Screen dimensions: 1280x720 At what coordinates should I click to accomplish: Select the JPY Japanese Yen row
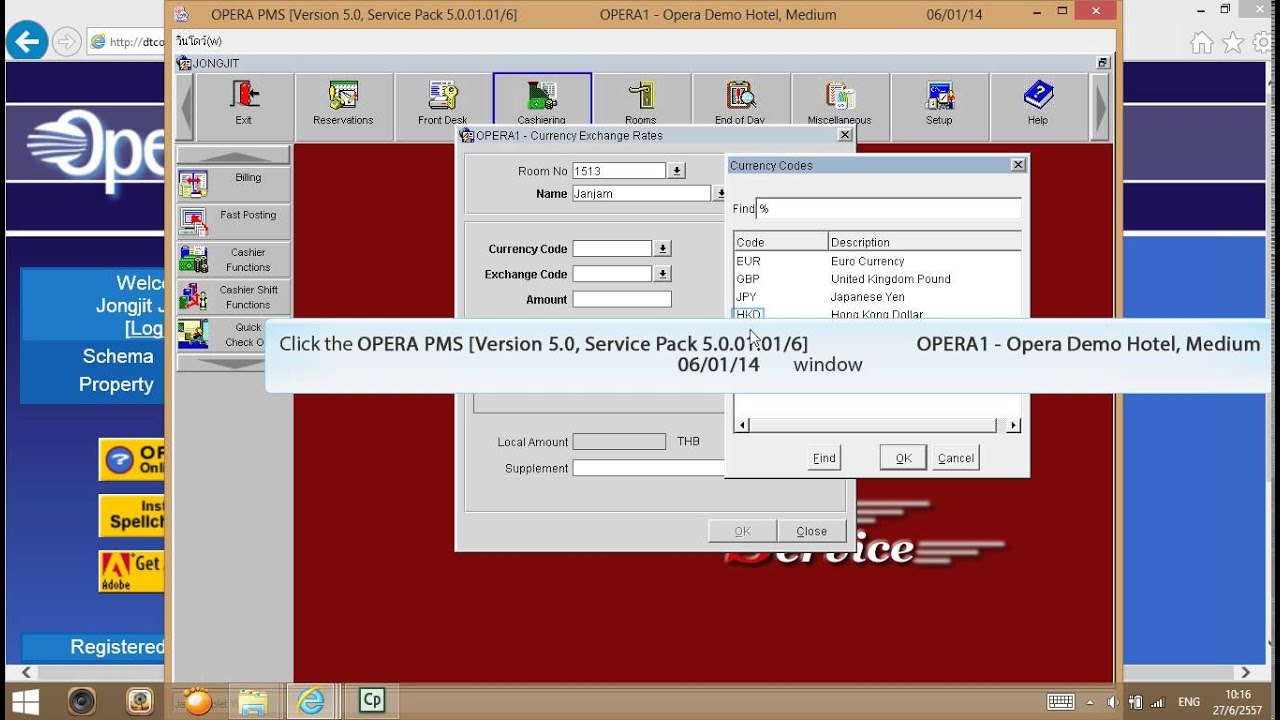(x=877, y=297)
